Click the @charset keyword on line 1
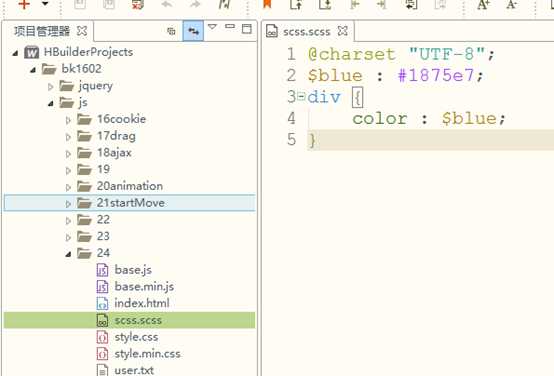The image size is (554, 376). pos(351,54)
